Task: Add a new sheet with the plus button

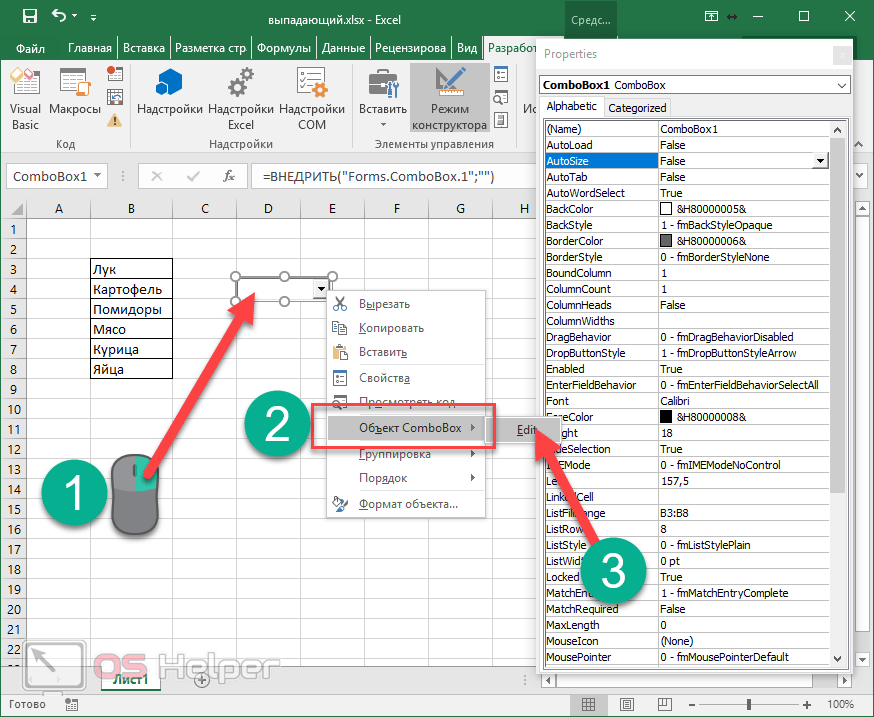Action: 201,680
